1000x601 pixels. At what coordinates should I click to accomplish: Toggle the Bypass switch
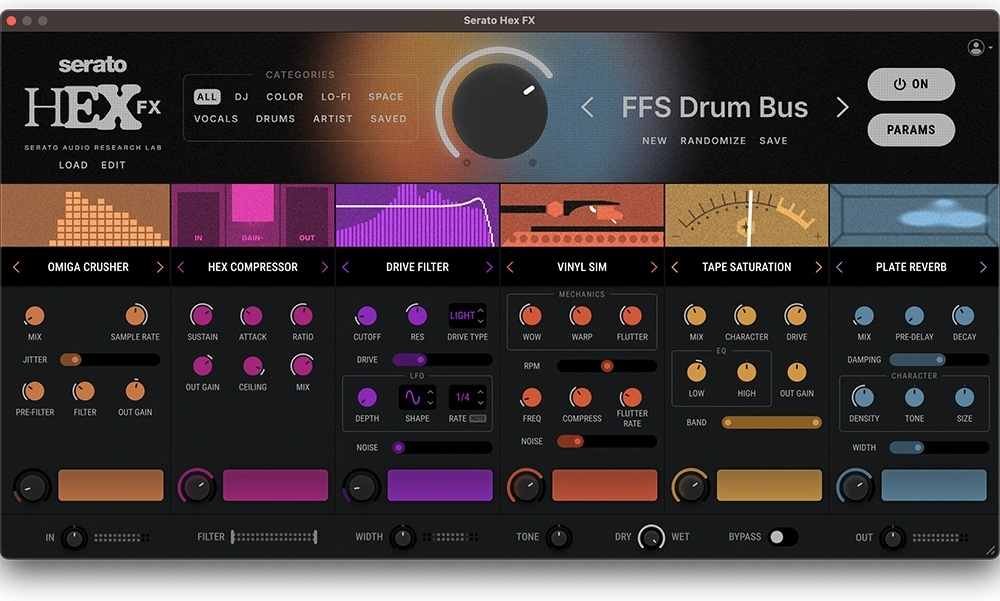783,537
